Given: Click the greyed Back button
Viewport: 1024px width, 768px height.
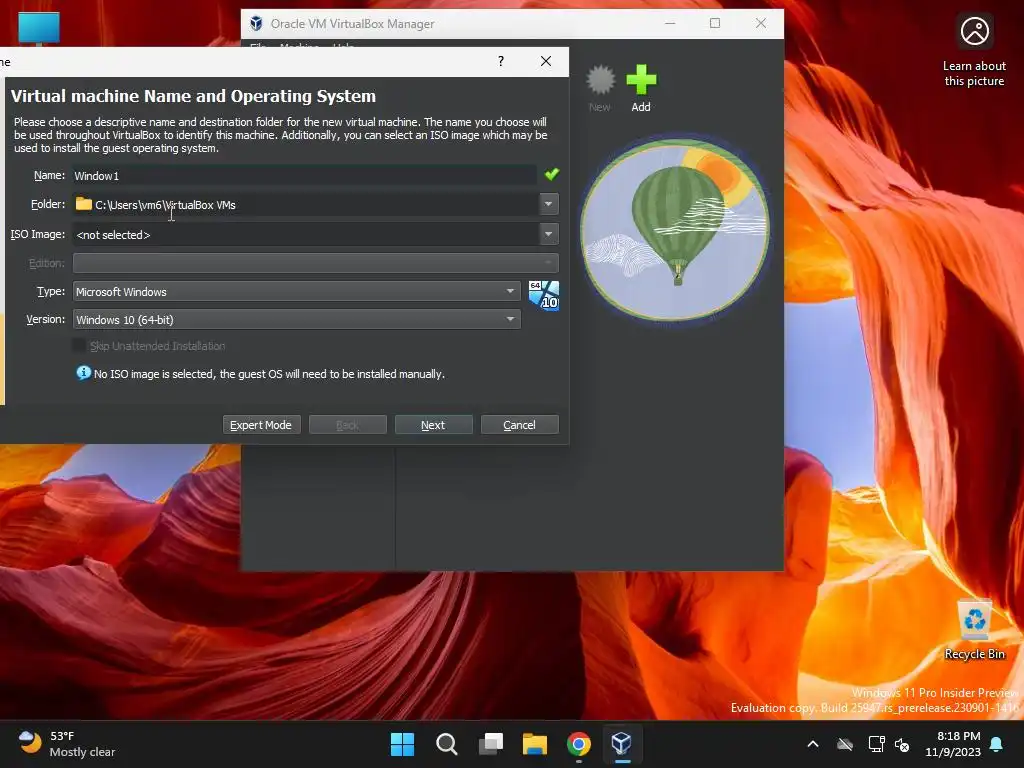Looking at the screenshot, I should [x=347, y=424].
